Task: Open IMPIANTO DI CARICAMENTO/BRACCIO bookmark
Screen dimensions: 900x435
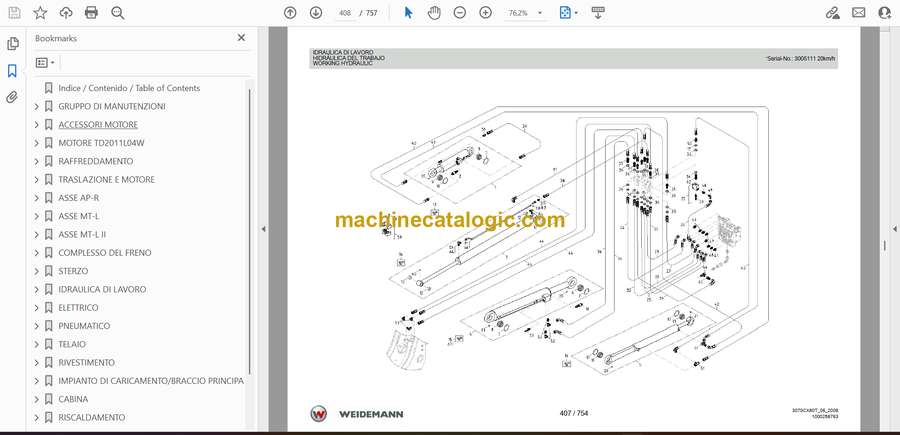Action: 151,381
